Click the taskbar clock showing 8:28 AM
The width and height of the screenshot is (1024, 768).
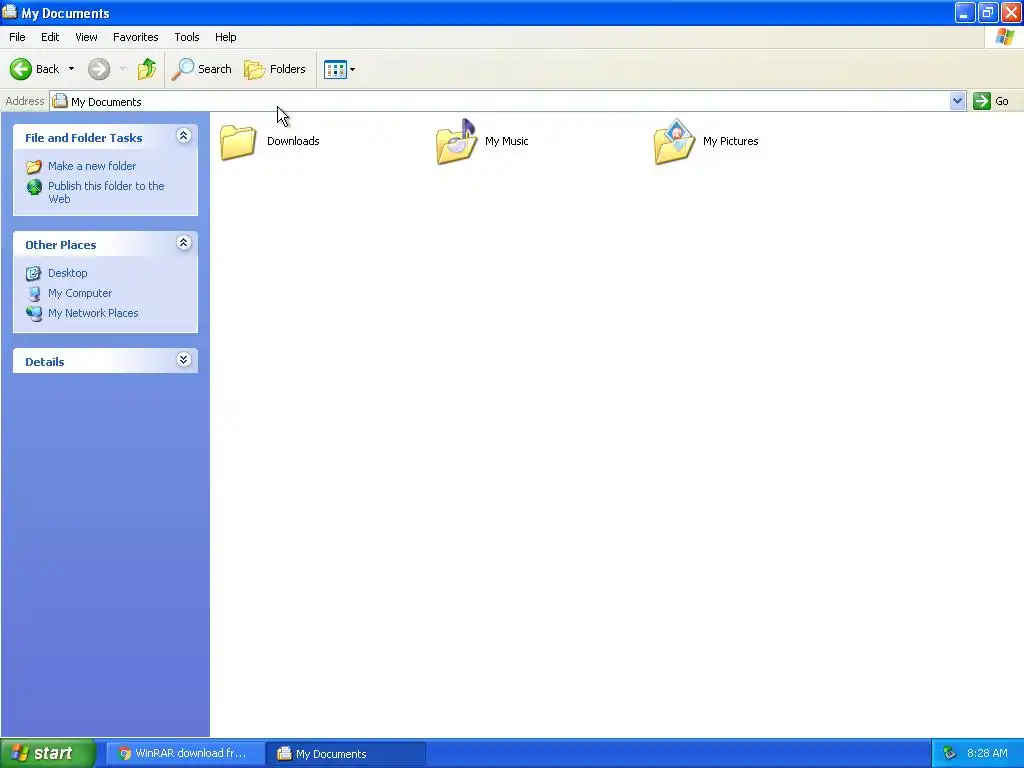coord(987,754)
